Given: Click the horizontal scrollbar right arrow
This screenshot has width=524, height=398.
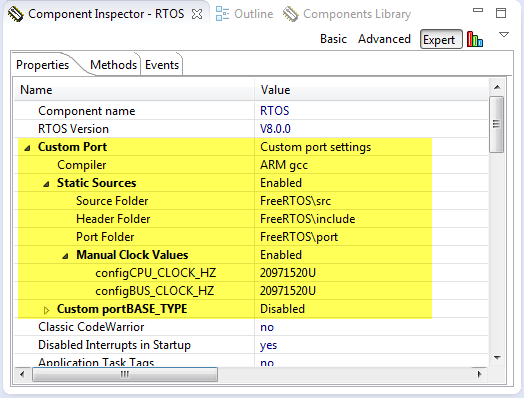Looking at the screenshot, I should click(x=480, y=374).
